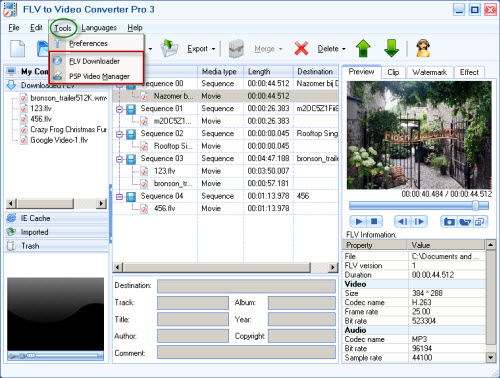The width and height of the screenshot is (500, 378).
Task: Click the PSP Video Manager icon
Action: [x=58, y=76]
